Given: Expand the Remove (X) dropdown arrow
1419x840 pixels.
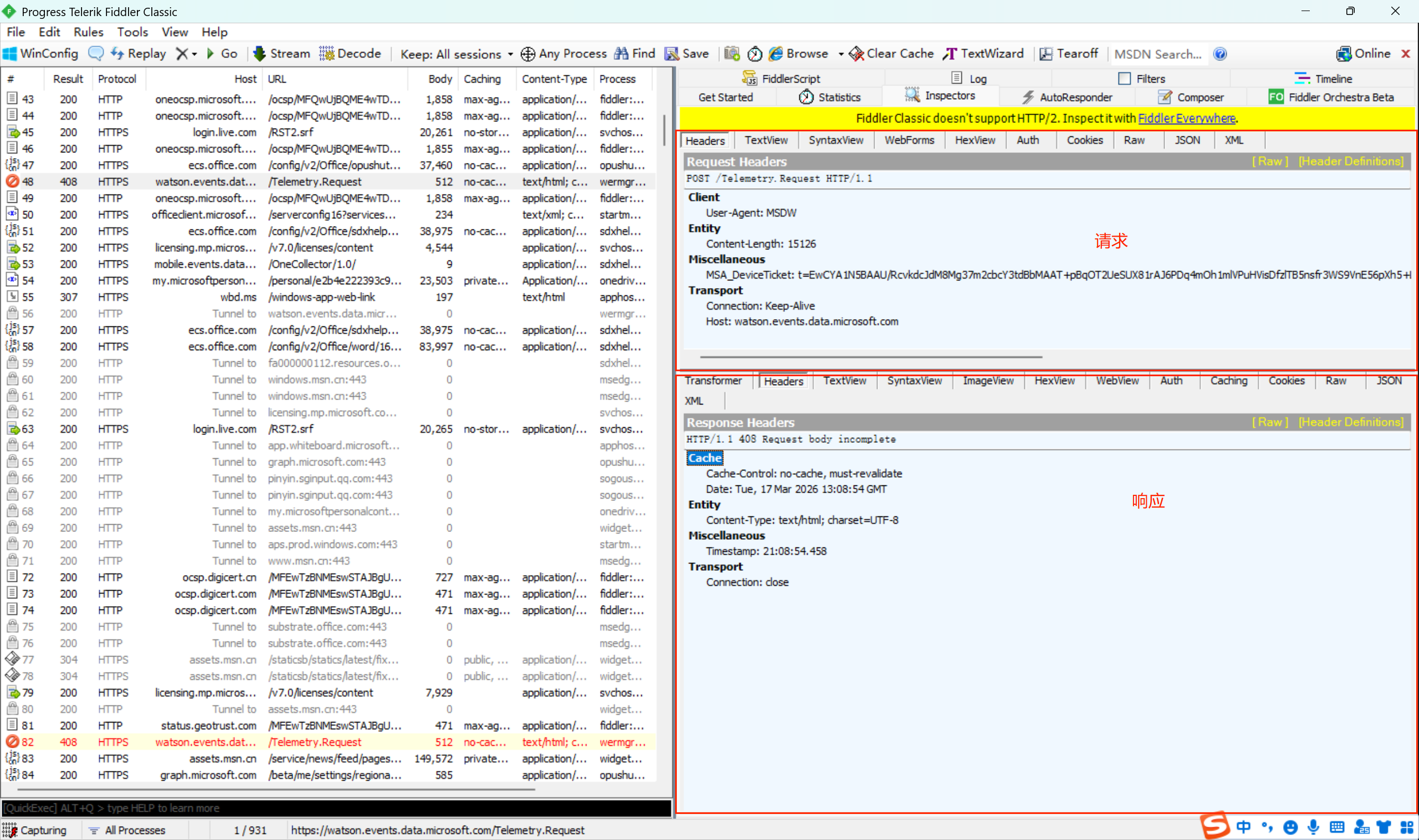Looking at the screenshot, I should [x=194, y=54].
